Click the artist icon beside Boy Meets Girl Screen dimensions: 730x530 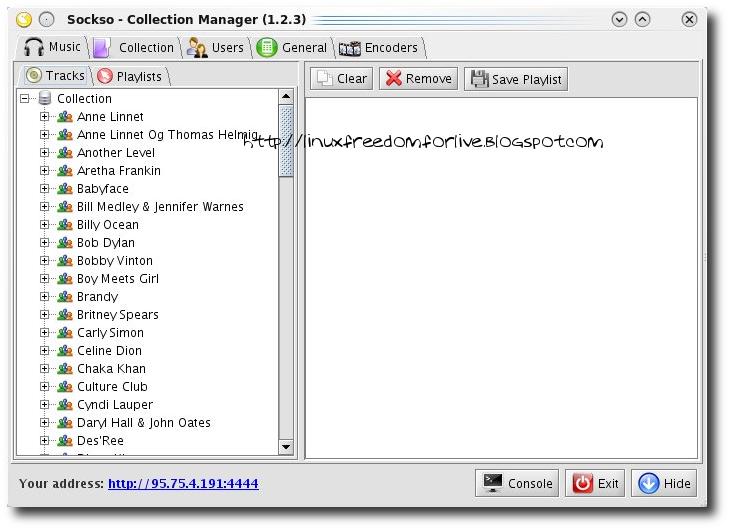pos(65,279)
